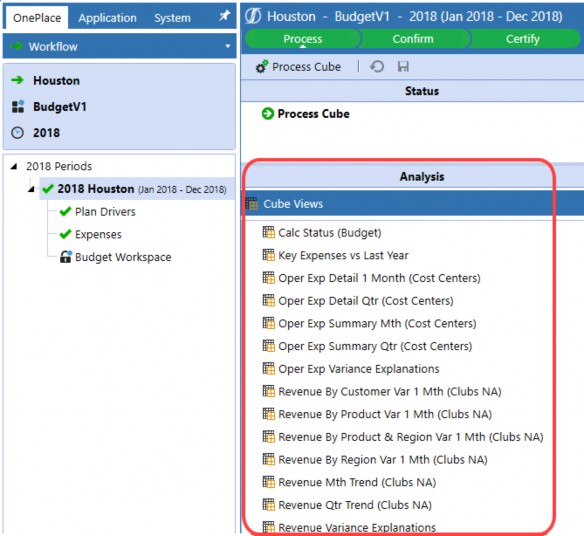The height and width of the screenshot is (536, 584).
Task: Open the Workflow dropdown arrow
Action: (228, 46)
